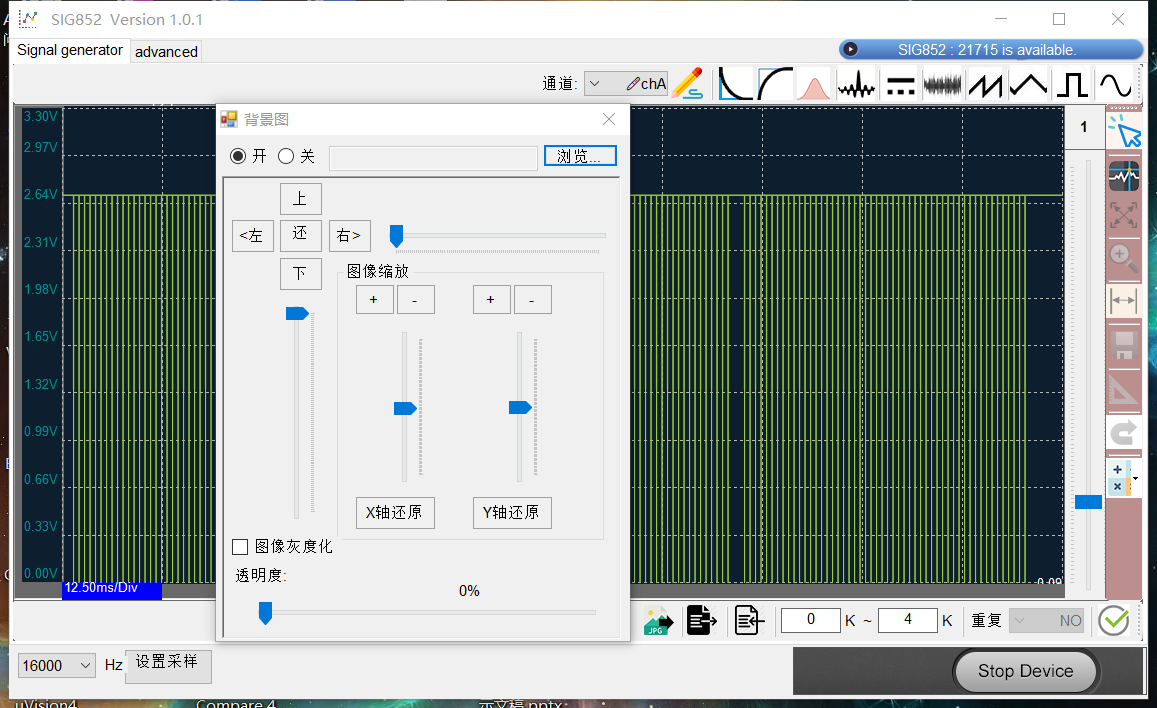The width and height of the screenshot is (1157, 708).
Task: Click the 浏览... browse button
Action: 580,156
